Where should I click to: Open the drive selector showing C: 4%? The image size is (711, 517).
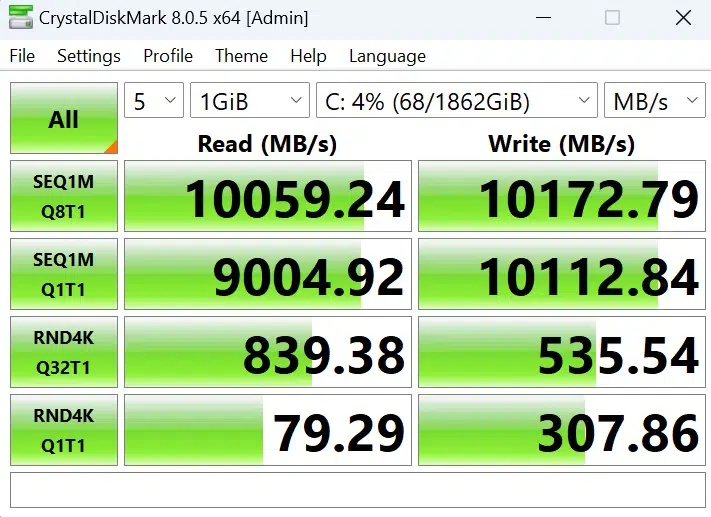point(457,100)
